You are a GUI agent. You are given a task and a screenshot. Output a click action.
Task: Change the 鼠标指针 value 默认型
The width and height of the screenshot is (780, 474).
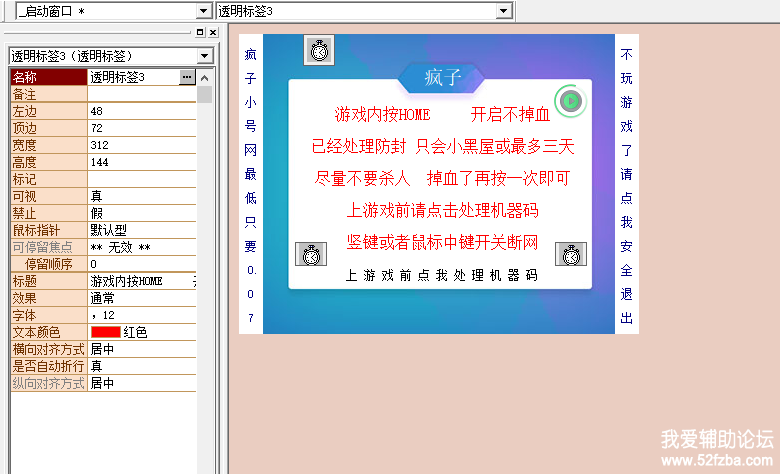pyautogui.click(x=142, y=230)
